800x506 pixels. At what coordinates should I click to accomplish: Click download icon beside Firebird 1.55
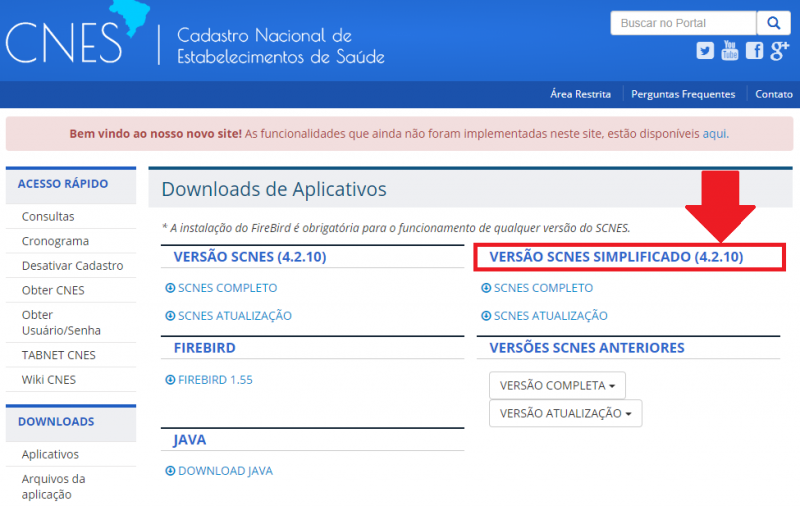click(170, 380)
